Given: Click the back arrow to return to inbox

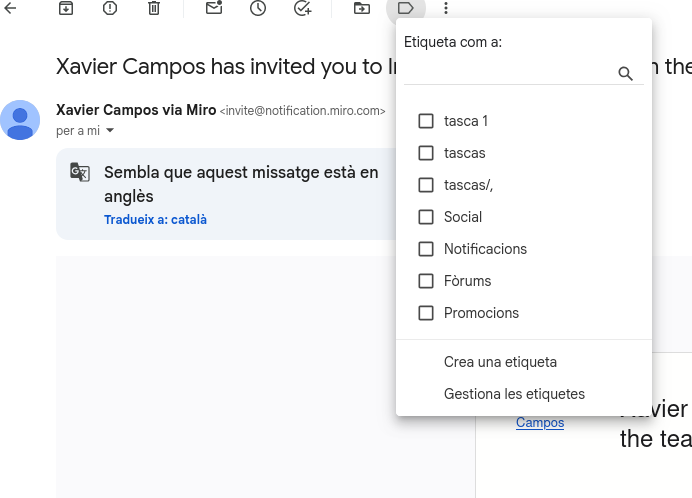Looking at the screenshot, I should click(11, 8).
